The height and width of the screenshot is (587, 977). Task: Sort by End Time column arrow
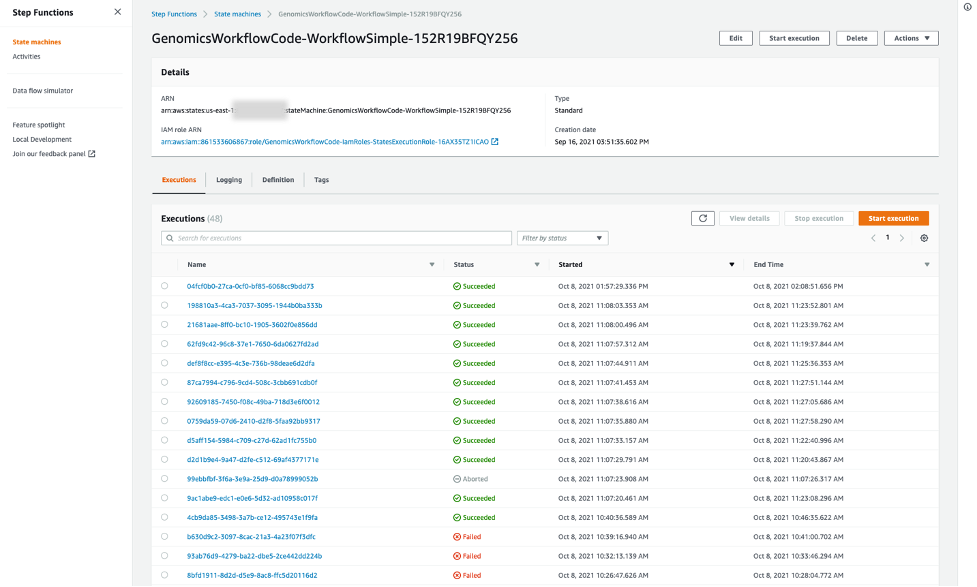927,265
